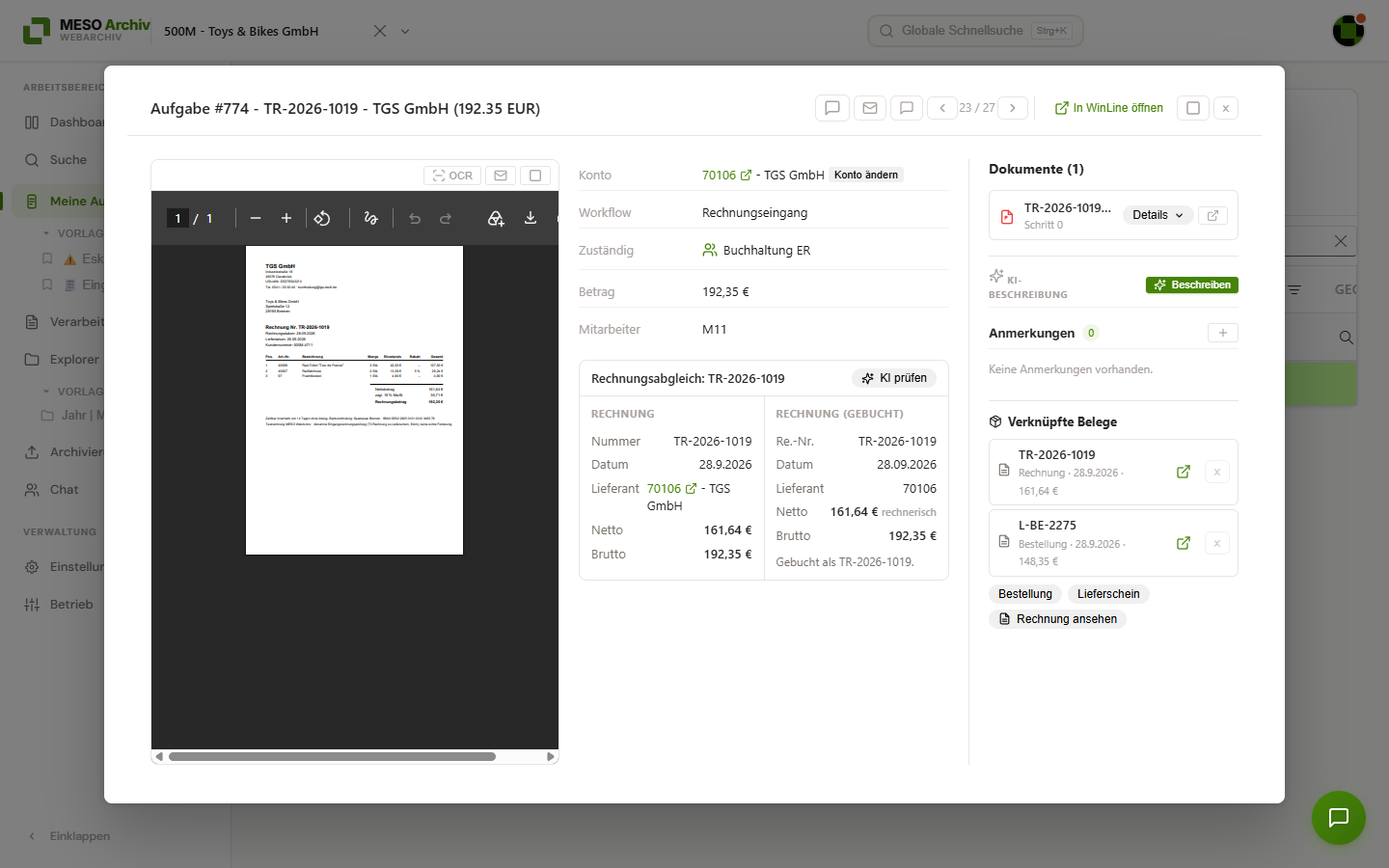Expand the Details dropdown for the document
1389x868 pixels.
click(1158, 215)
